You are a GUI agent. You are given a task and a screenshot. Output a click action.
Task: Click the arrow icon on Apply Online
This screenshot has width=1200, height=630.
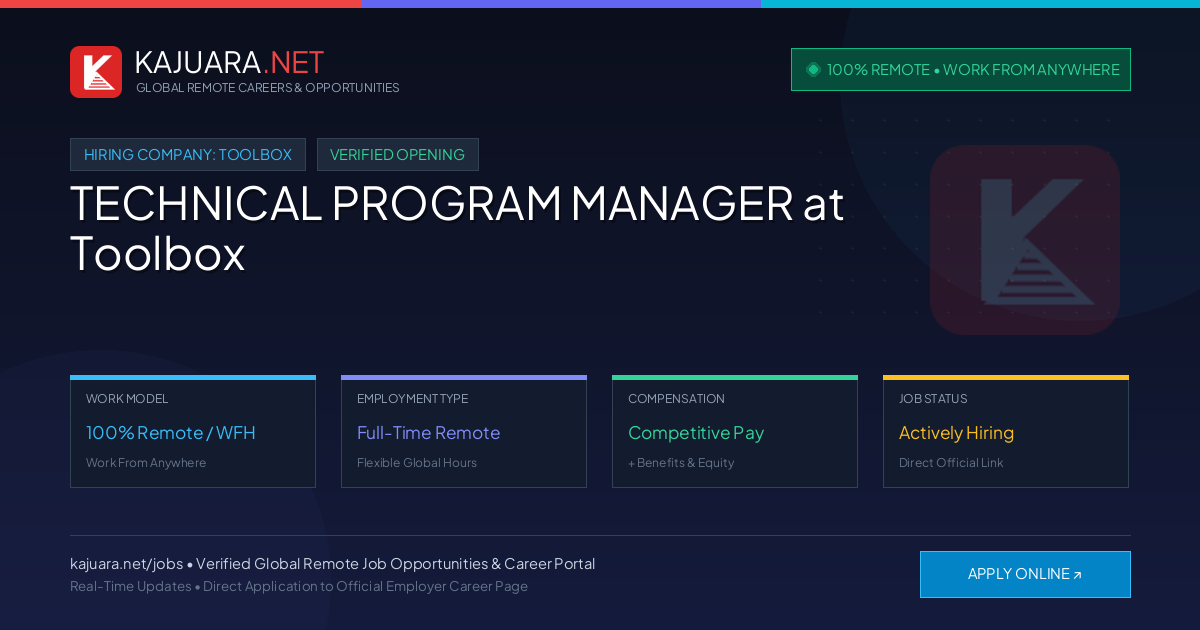[x=1077, y=575]
